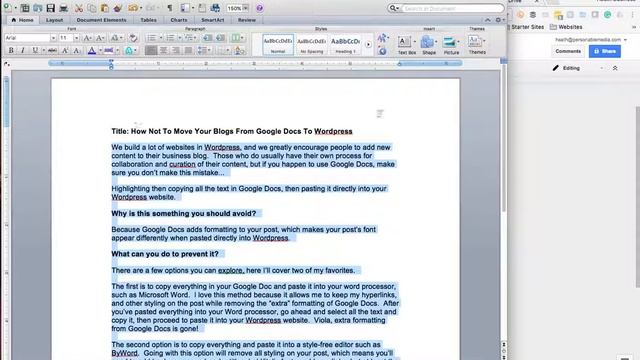Viewport: 640px width, 360px height.
Task: Click the font color A swatch
Action: point(92,51)
